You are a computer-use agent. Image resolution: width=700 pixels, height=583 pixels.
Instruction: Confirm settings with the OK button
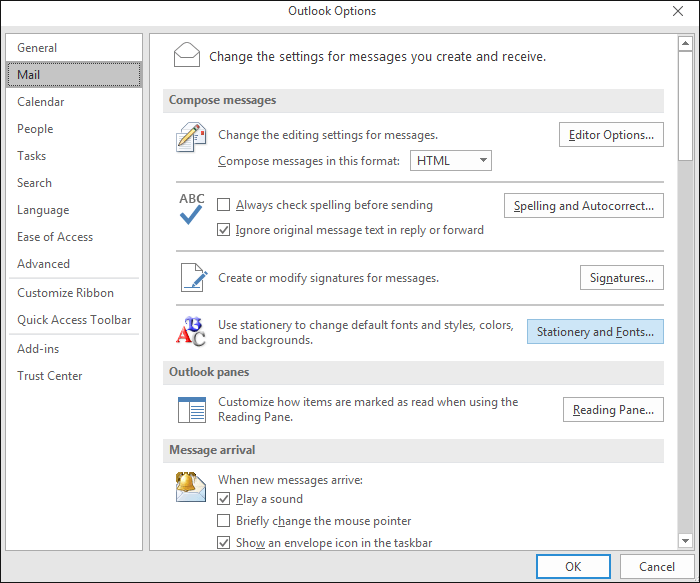tap(573, 566)
